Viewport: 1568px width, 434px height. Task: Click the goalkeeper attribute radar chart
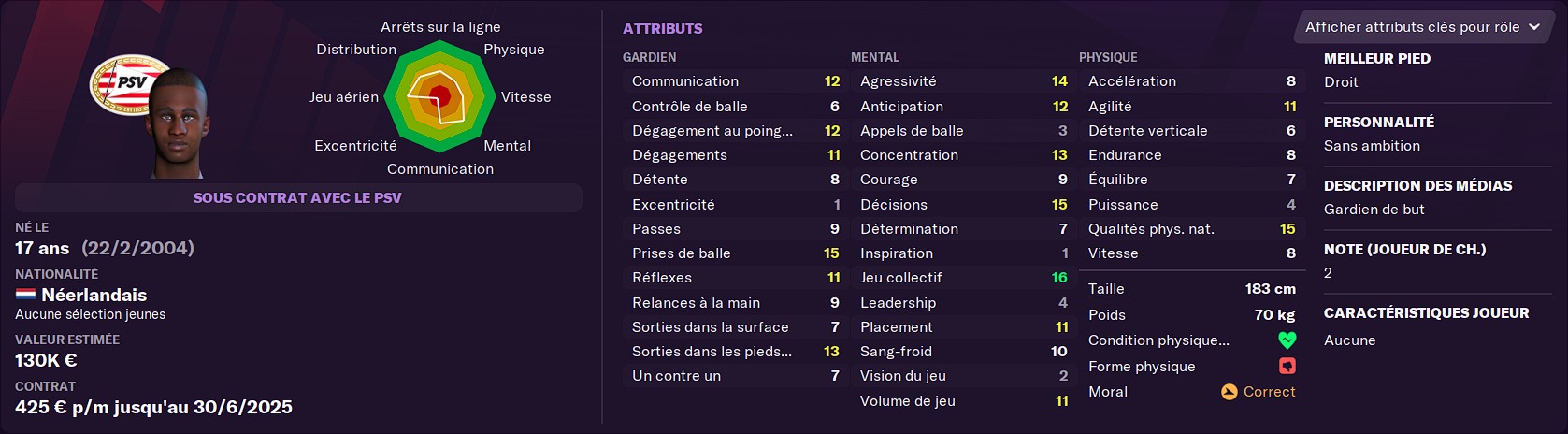(x=439, y=97)
